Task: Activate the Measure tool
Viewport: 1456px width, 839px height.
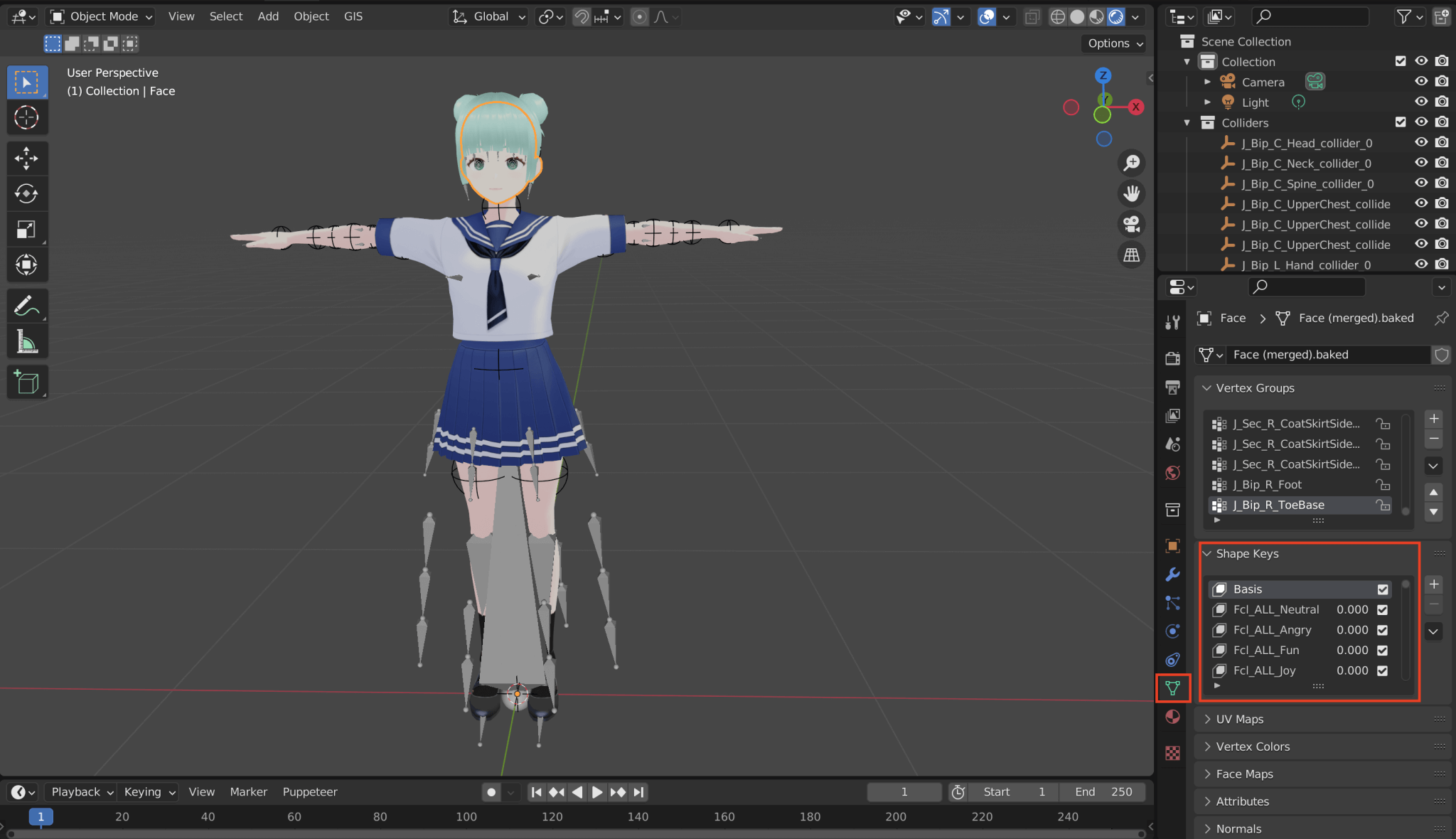Action: tap(27, 341)
